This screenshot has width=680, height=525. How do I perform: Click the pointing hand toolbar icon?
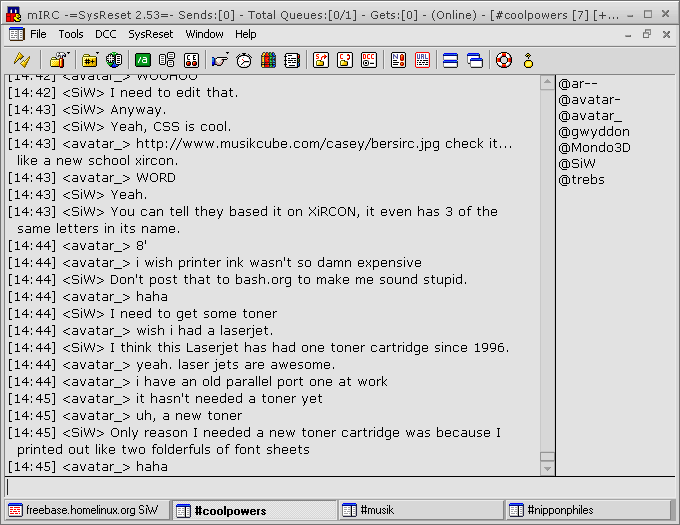[x=219, y=60]
